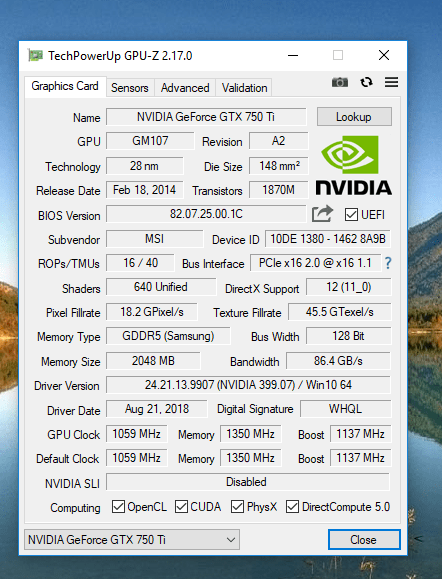442x579 pixels.
Task: Click the NVIDIA logo image
Action: (353, 165)
